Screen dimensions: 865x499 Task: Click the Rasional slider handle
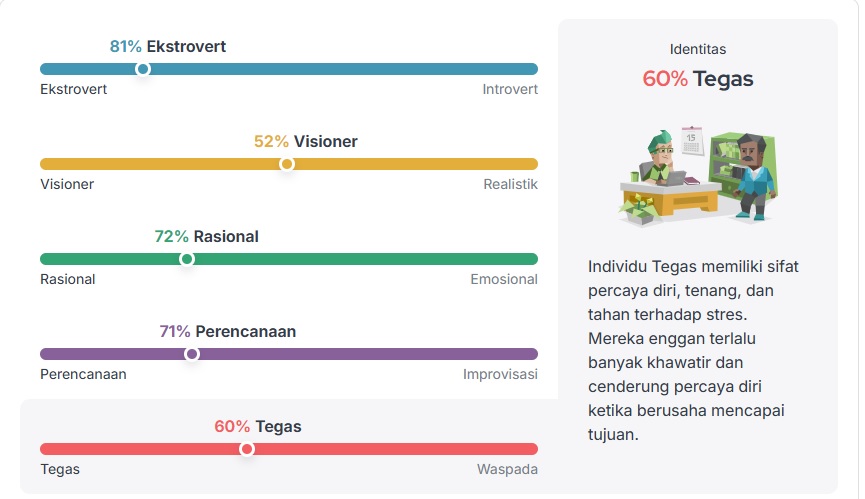pyautogui.click(x=187, y=259)
